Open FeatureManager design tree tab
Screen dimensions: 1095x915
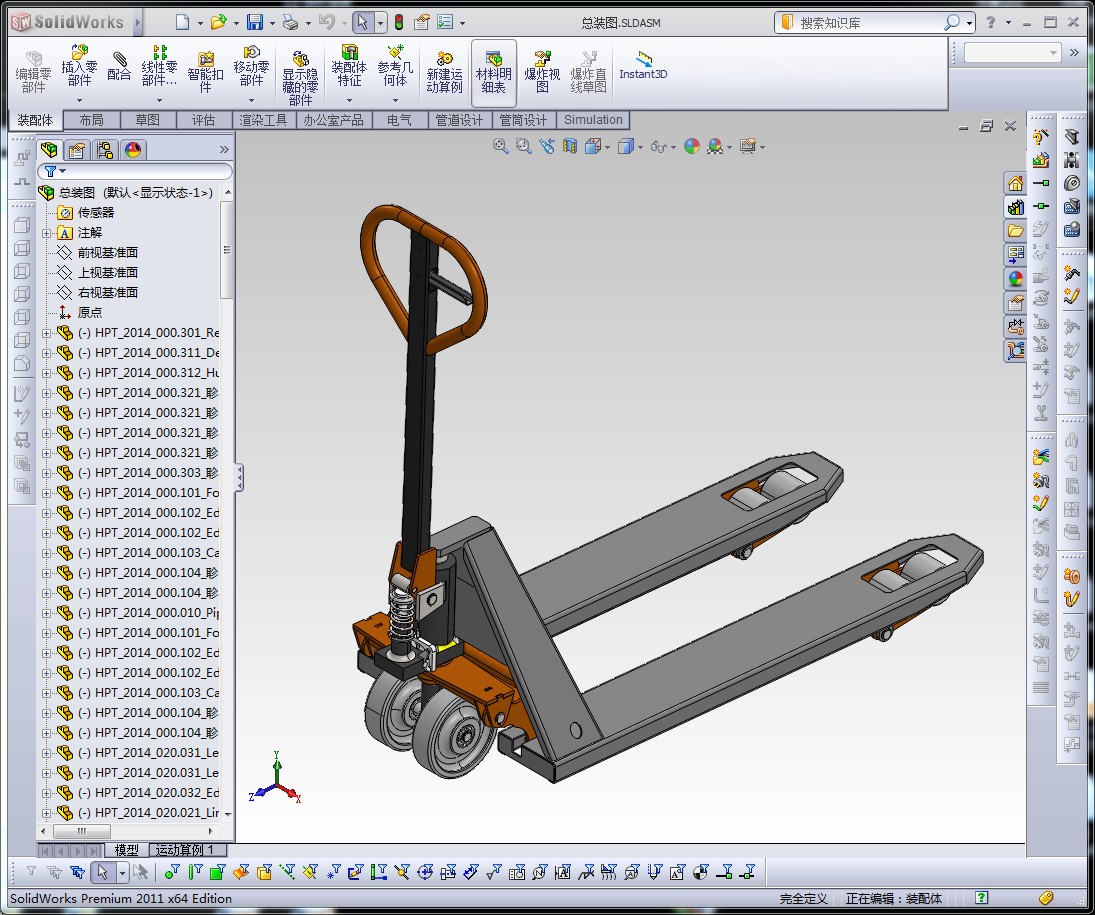point(50,149)
